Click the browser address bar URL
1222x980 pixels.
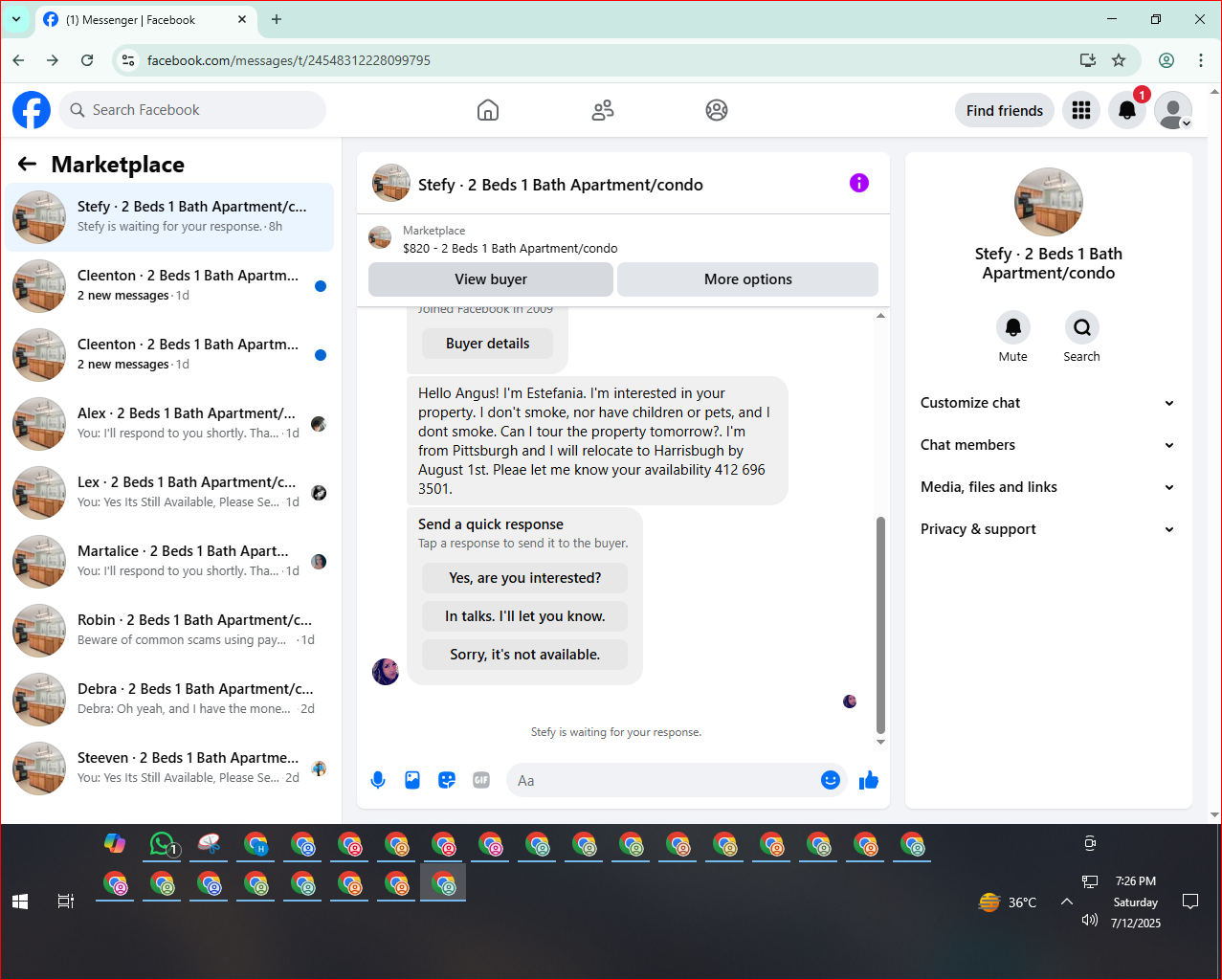[x=289, y=60]
